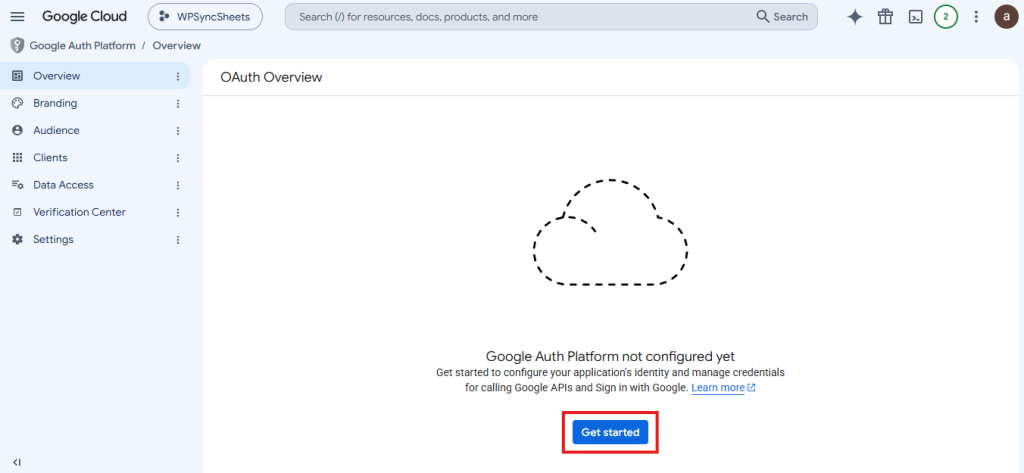Click 'Google Auth Platform not configured yet' text
This screenshot has height=473, width=1024.
(x=610, y=357)
